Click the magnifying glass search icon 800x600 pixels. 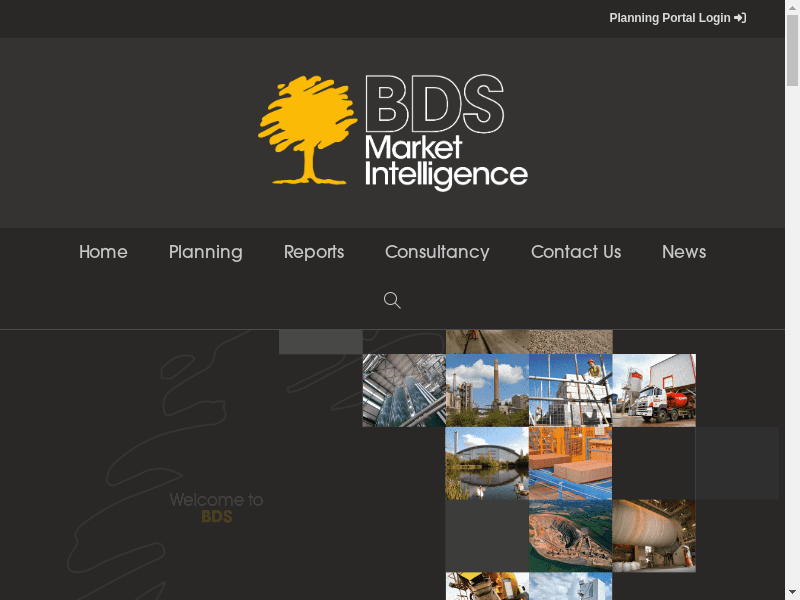click(x=392, y=300)
